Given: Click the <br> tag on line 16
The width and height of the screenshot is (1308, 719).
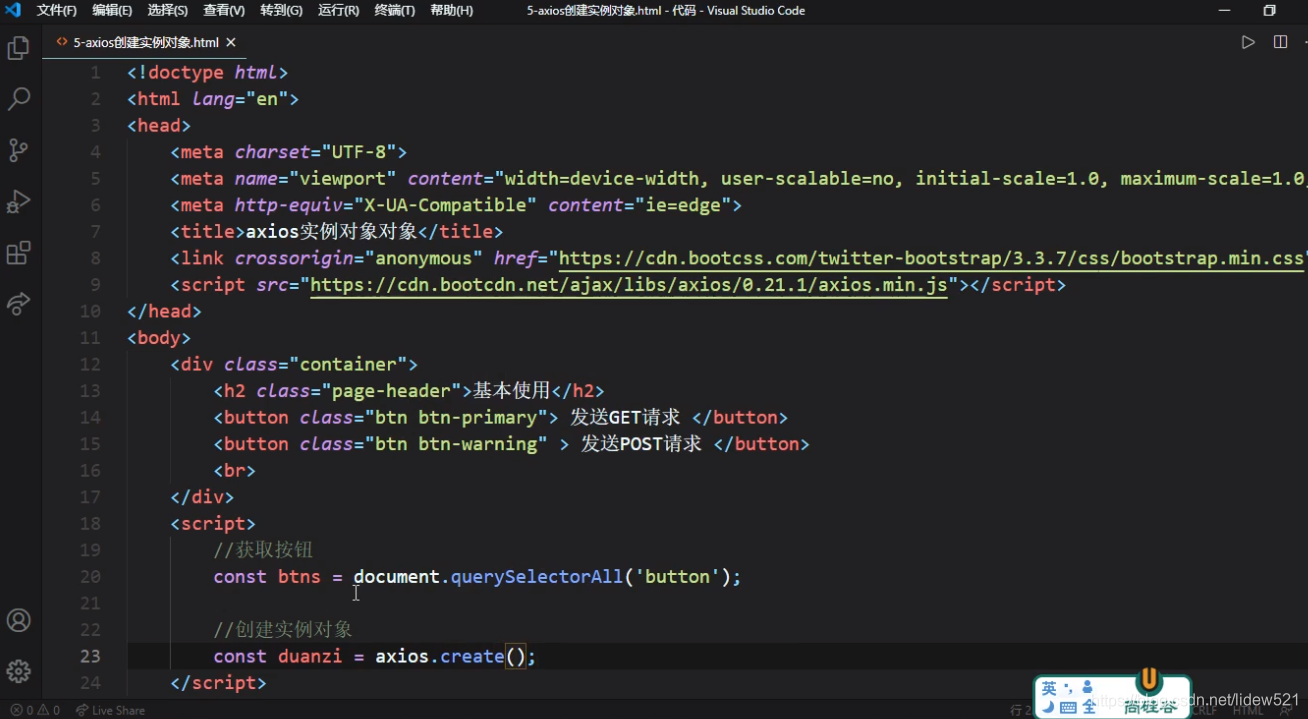Looking at the screenshot, I should 235,470.
